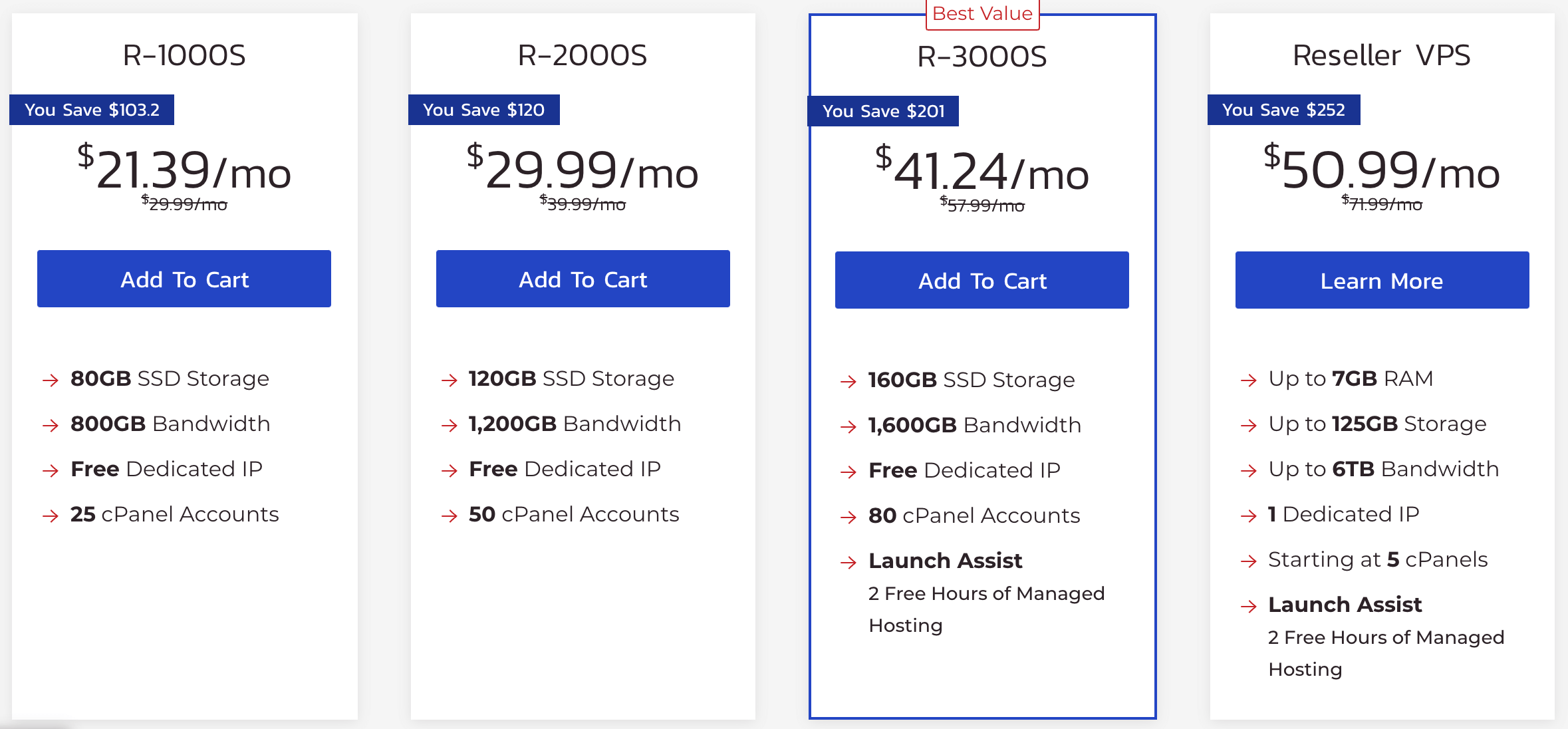Click the arrow icon beside Up to 7GB RAM
The image size is (1568, 729).
tap(1249, 380)
